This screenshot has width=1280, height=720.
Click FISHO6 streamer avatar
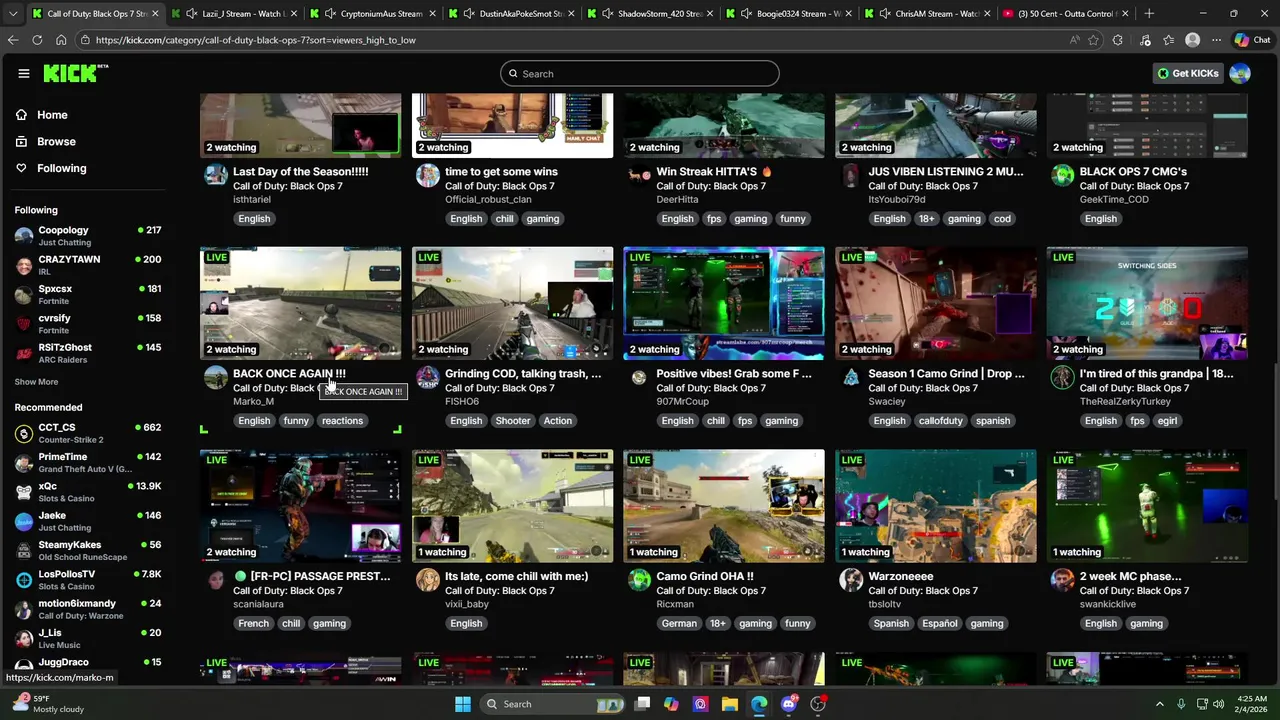[427, 377]
